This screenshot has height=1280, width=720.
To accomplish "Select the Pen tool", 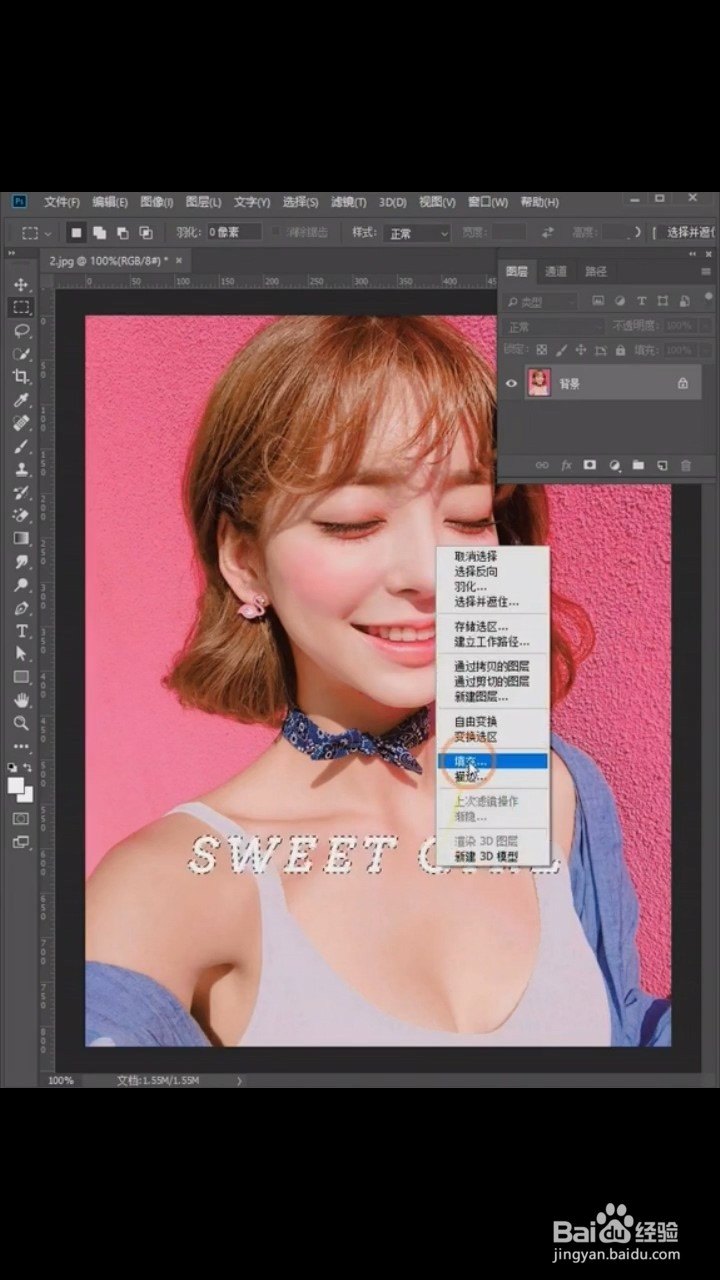I will point(21,608).
